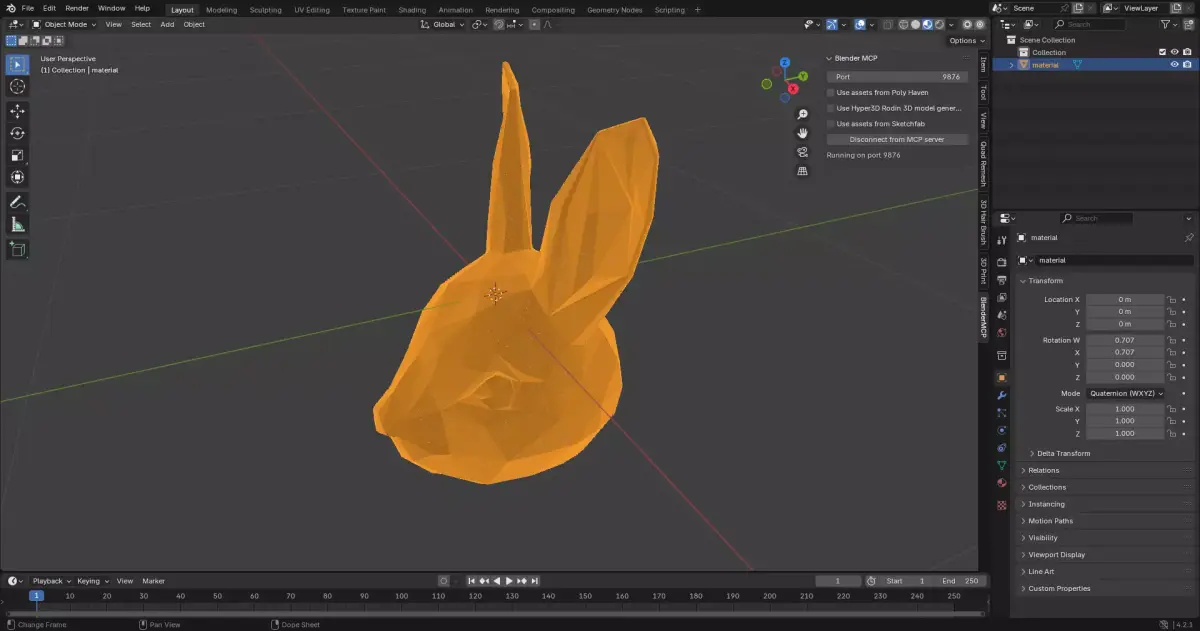Toggle auto keying record button
Screen dimensions: 1200x631
(444, 581)
